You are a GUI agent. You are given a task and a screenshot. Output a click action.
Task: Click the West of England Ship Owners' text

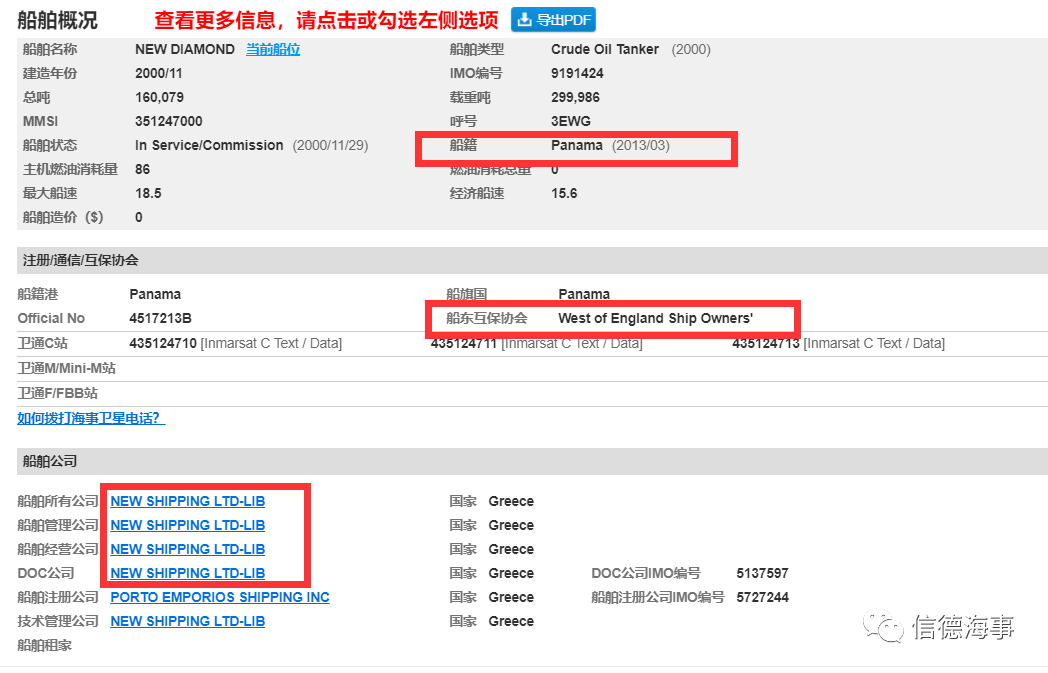[x=655, y=319]
